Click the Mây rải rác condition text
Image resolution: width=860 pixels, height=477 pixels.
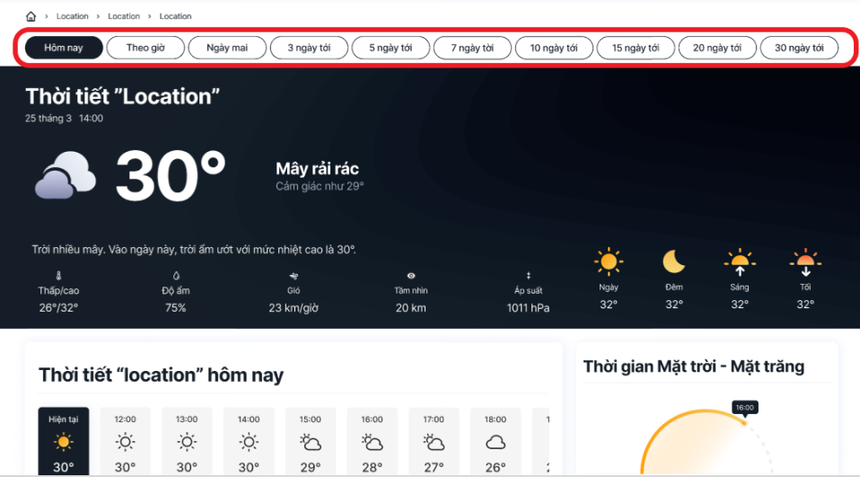point(317,168)
